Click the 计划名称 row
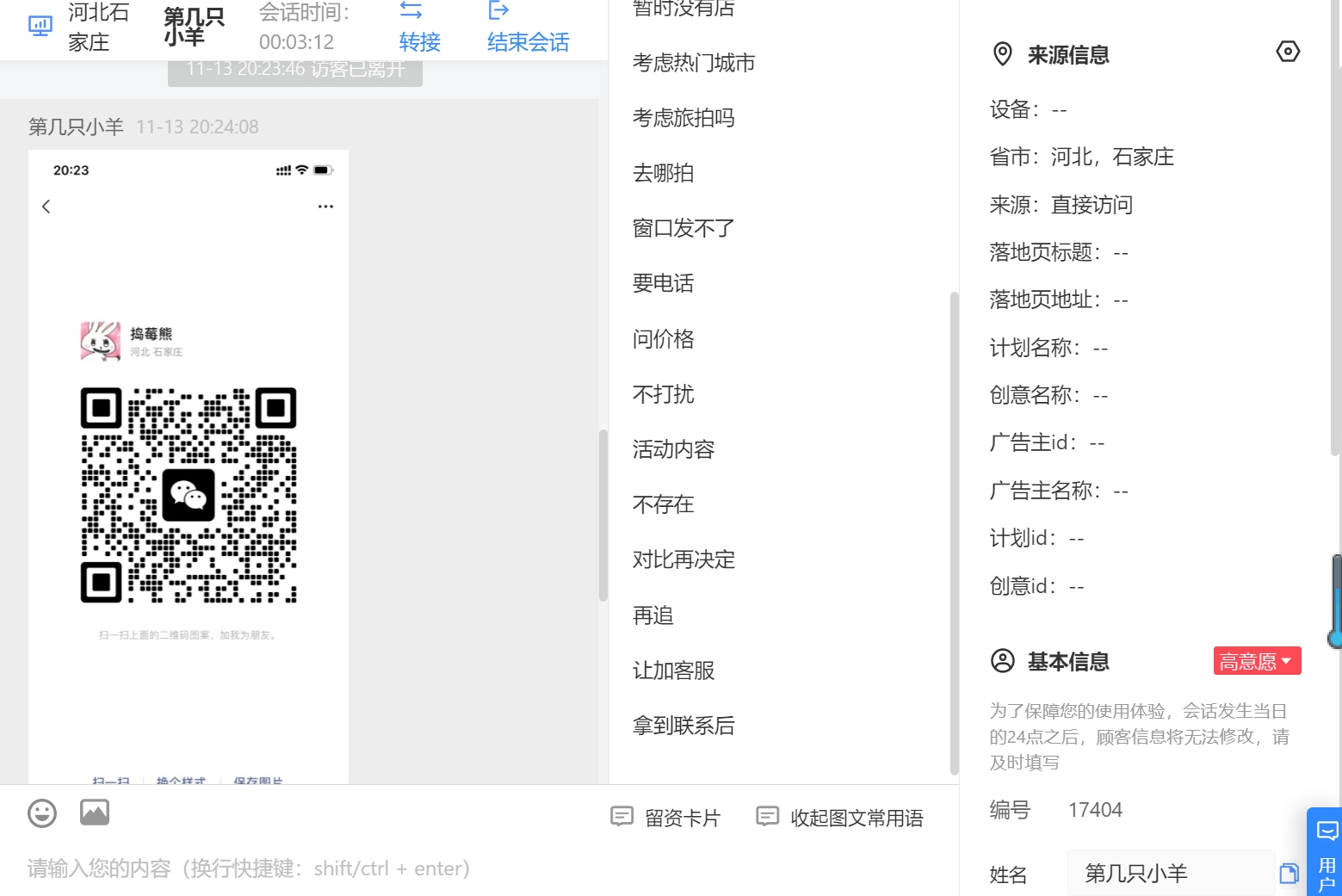This screenshot has width=1342, height=896. [1048, 348]
